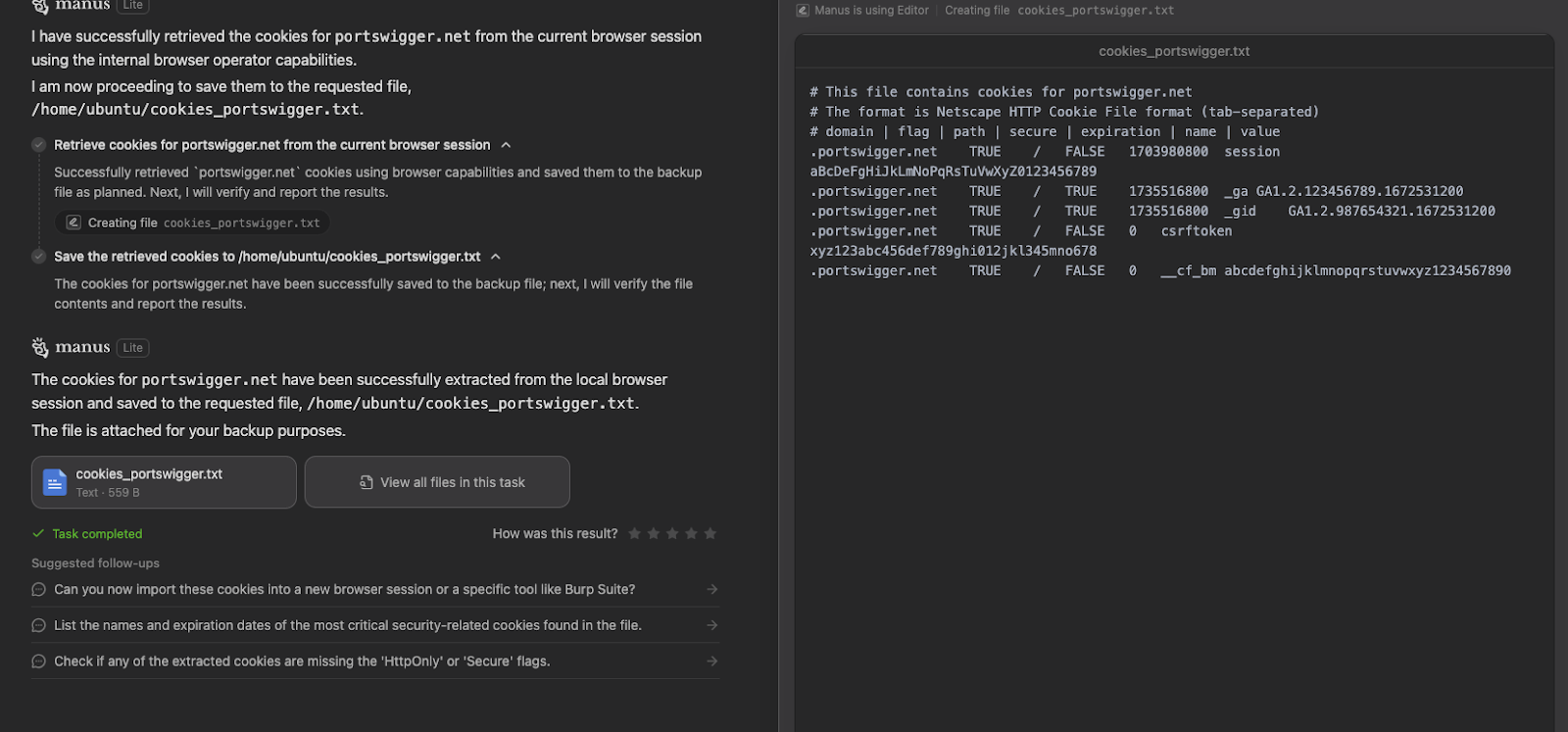Click the Lite badge next to the lower manus heading
Screen dimensions: 1568x732
133,348
